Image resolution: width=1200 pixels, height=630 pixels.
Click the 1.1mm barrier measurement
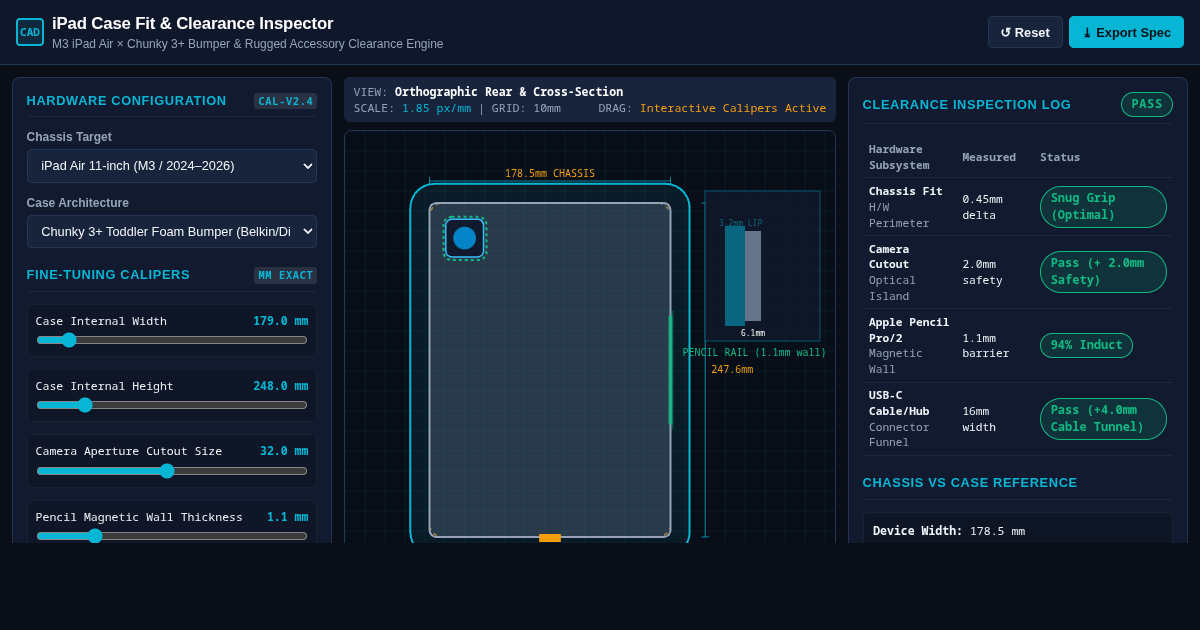985,345
